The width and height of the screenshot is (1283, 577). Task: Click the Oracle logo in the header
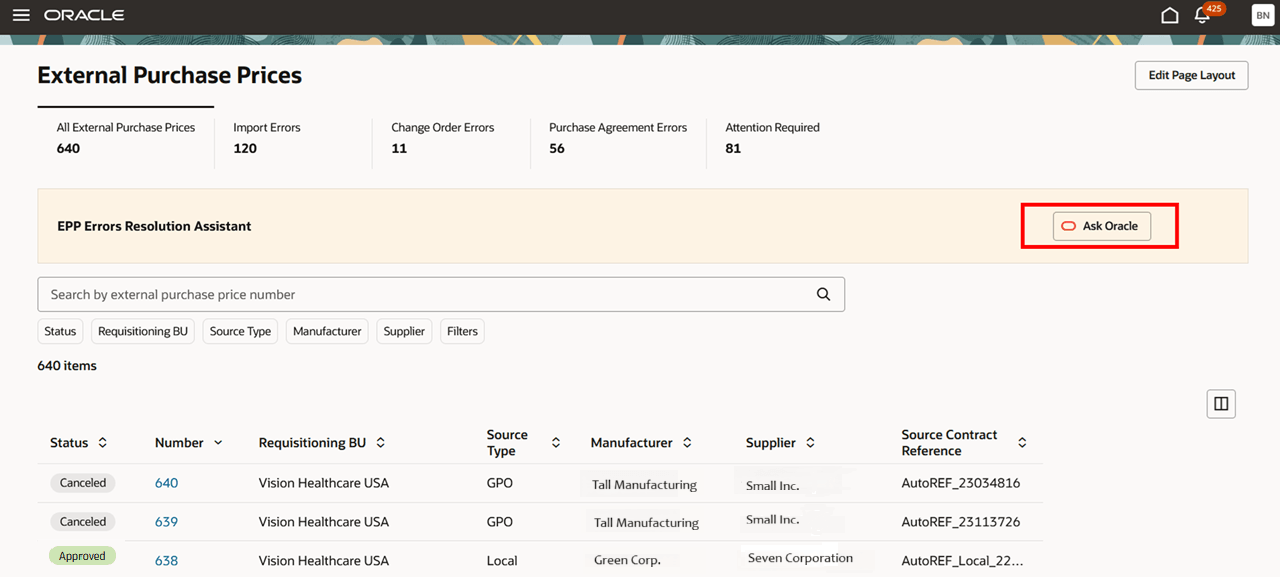pos(83,14)
